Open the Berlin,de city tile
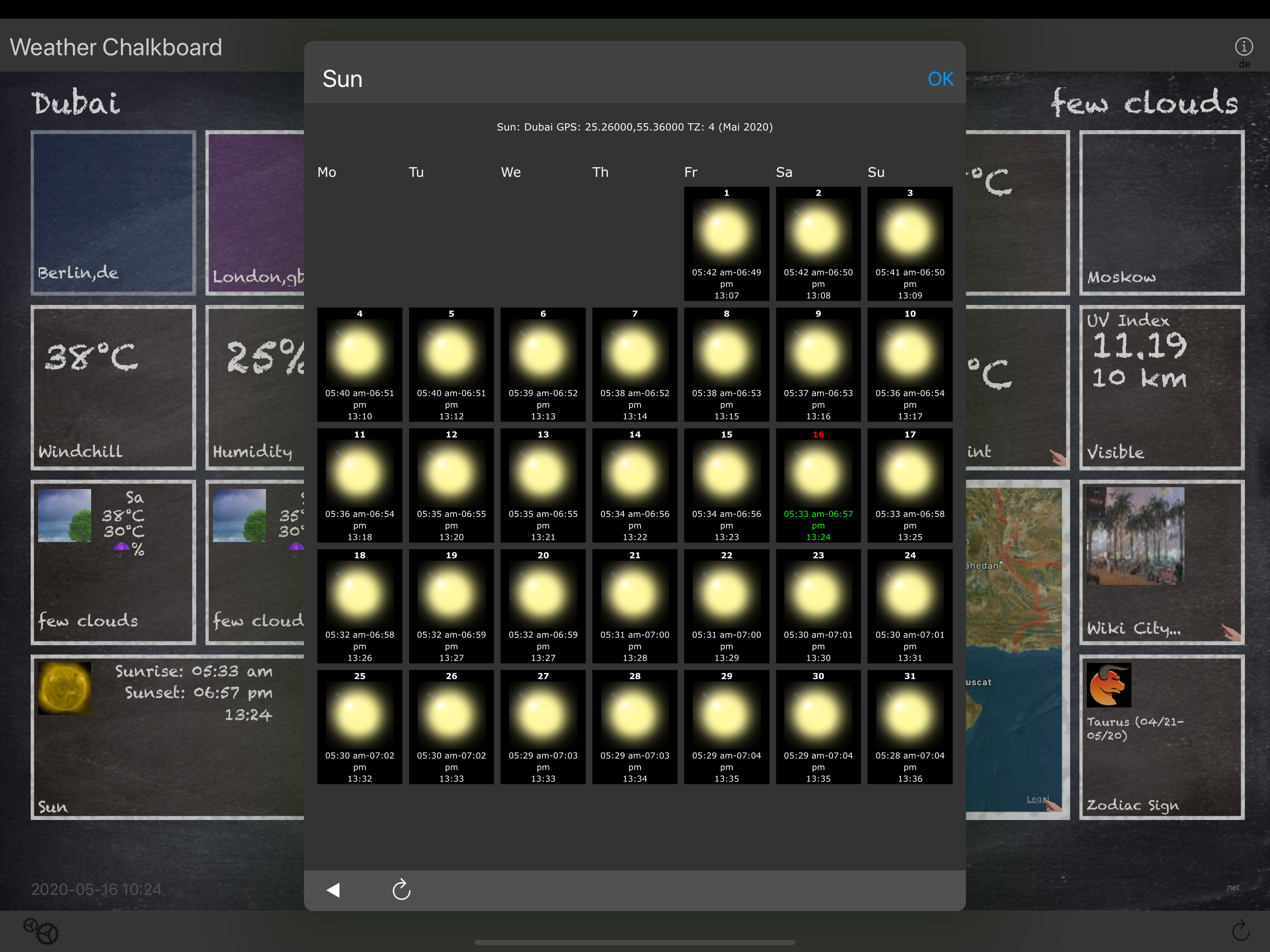 113,212
